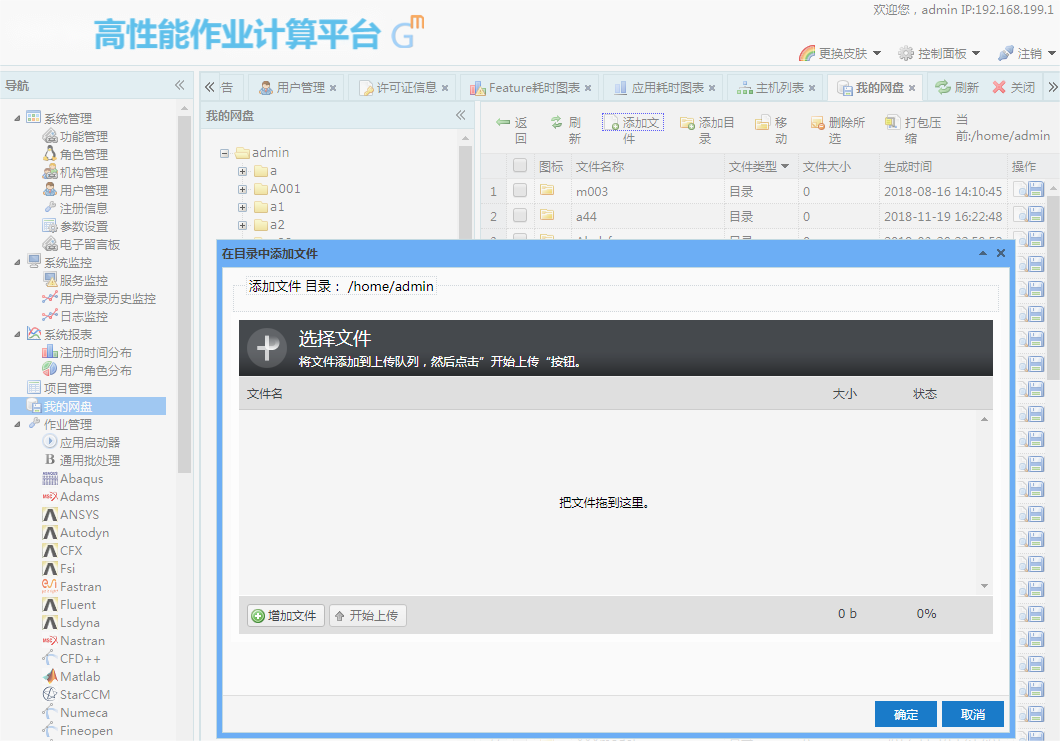Expand the a2 folder node
The width and height of the screenshot is (1060, 741).
[242, 225]
